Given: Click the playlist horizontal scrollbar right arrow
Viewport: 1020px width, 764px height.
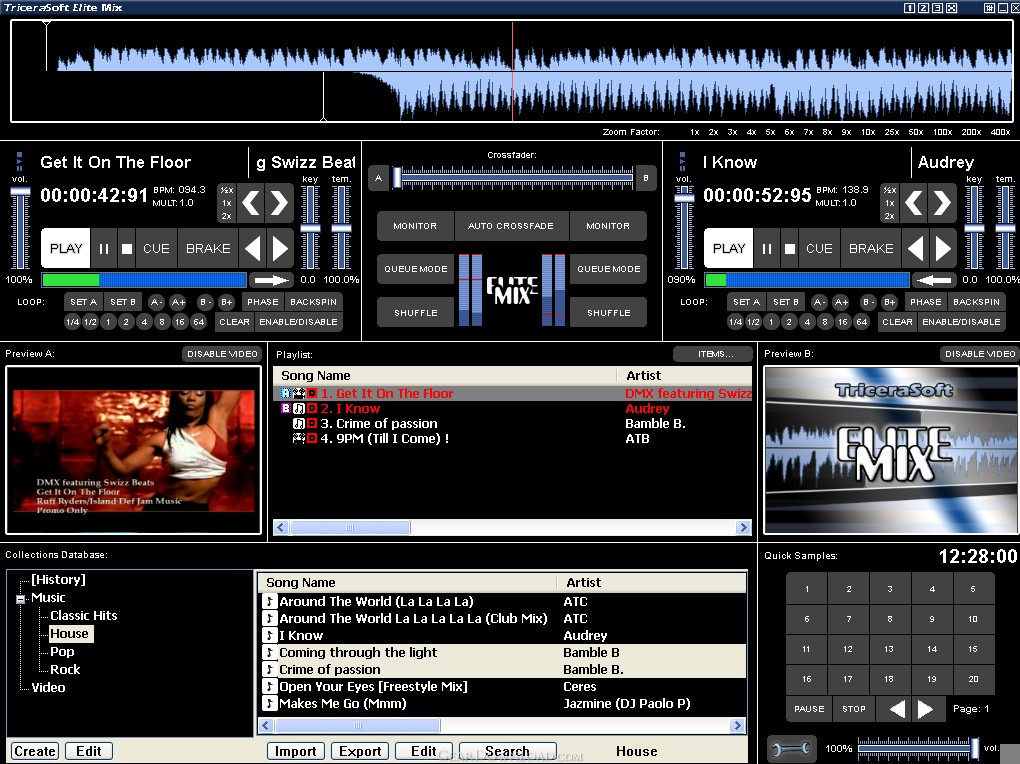Looking at the screenshot, I should tap(744, 527).
